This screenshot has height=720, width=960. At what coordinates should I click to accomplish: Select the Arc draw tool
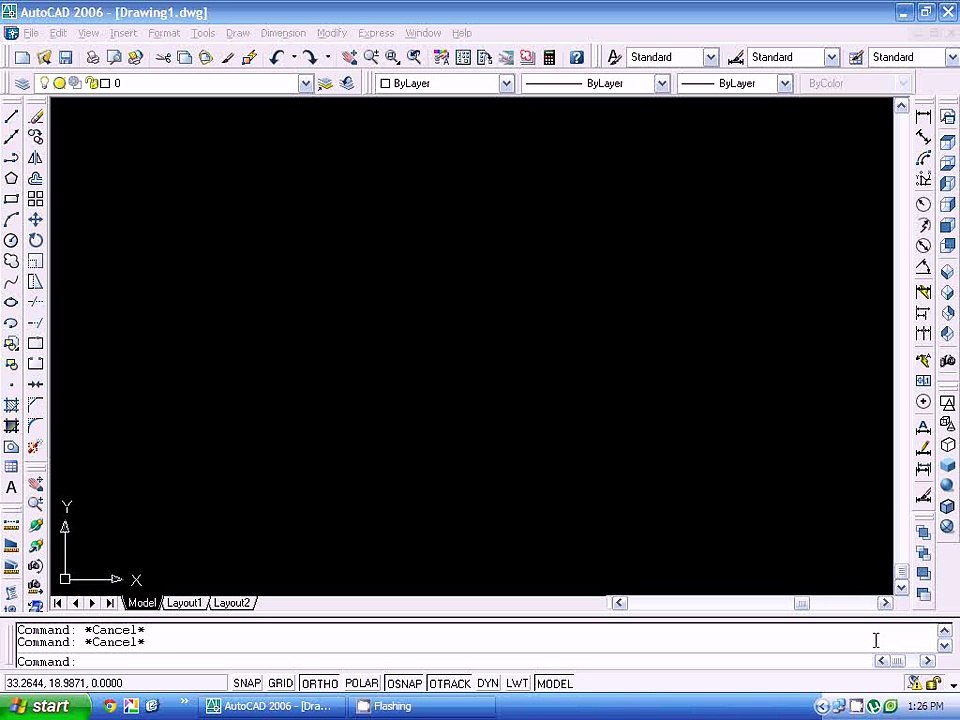click(x=11, y=220)
